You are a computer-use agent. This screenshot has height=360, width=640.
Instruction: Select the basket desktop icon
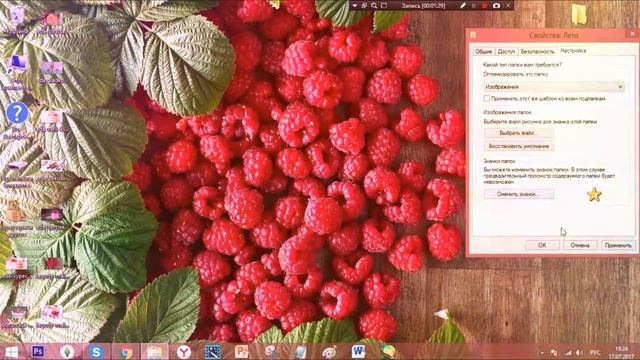pos(14,213)
